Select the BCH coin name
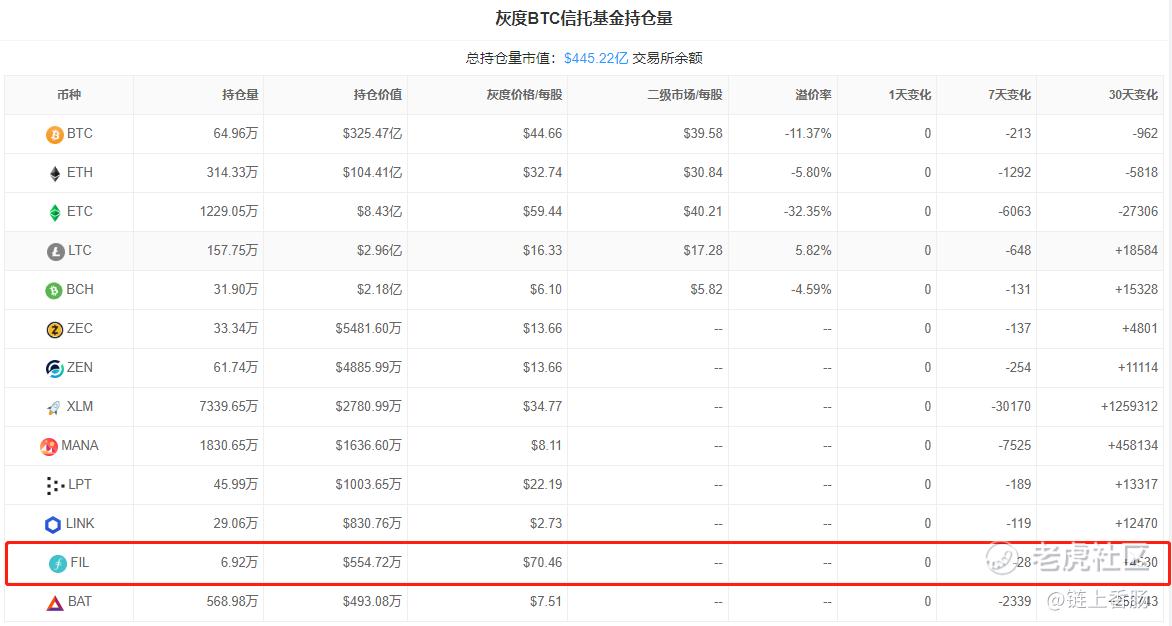Viewport: 1172px width, 626px height. click(x=80, y=289)
